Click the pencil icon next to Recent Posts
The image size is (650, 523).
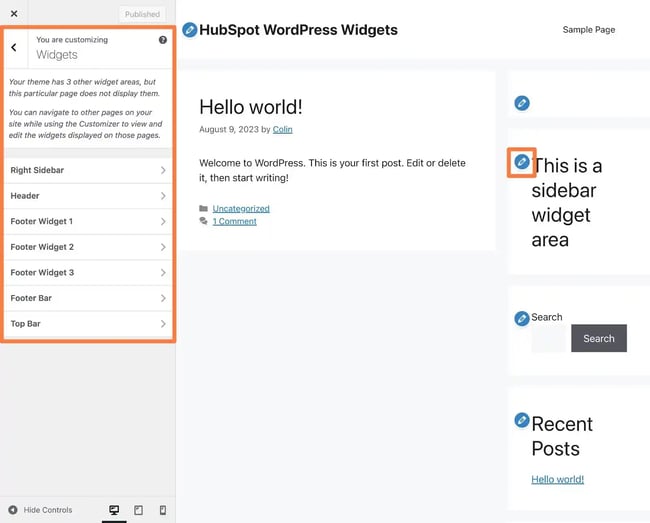click(522, 420)
